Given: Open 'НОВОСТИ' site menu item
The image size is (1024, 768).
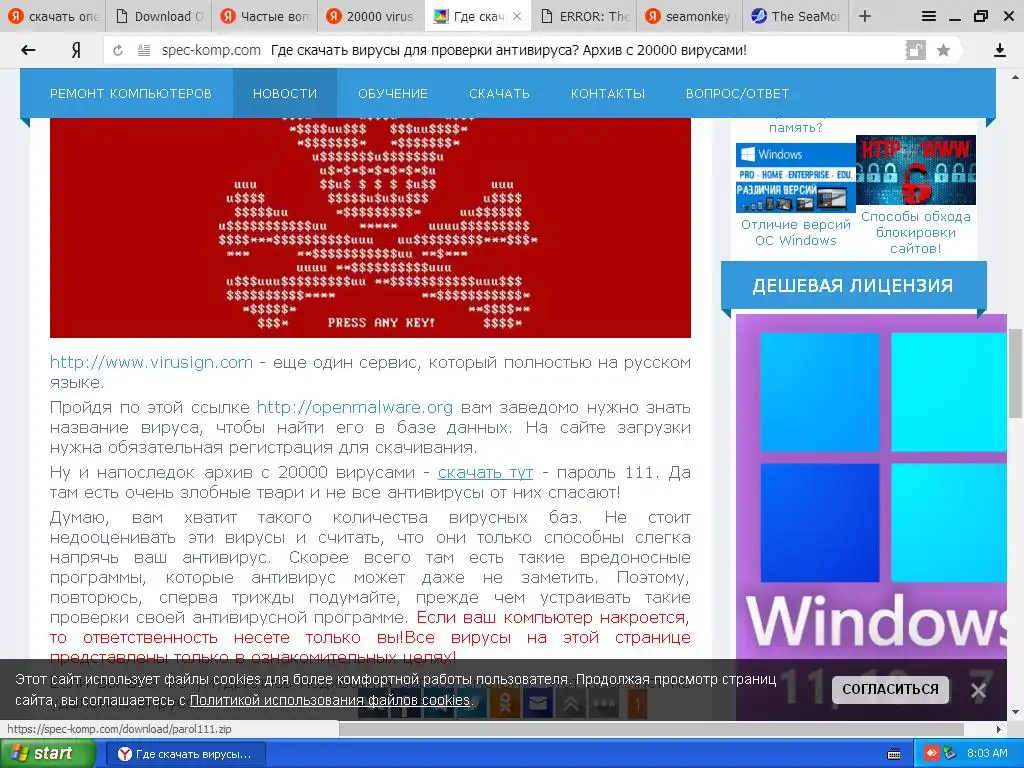Looking at the screenshot, I should [285, 93].
